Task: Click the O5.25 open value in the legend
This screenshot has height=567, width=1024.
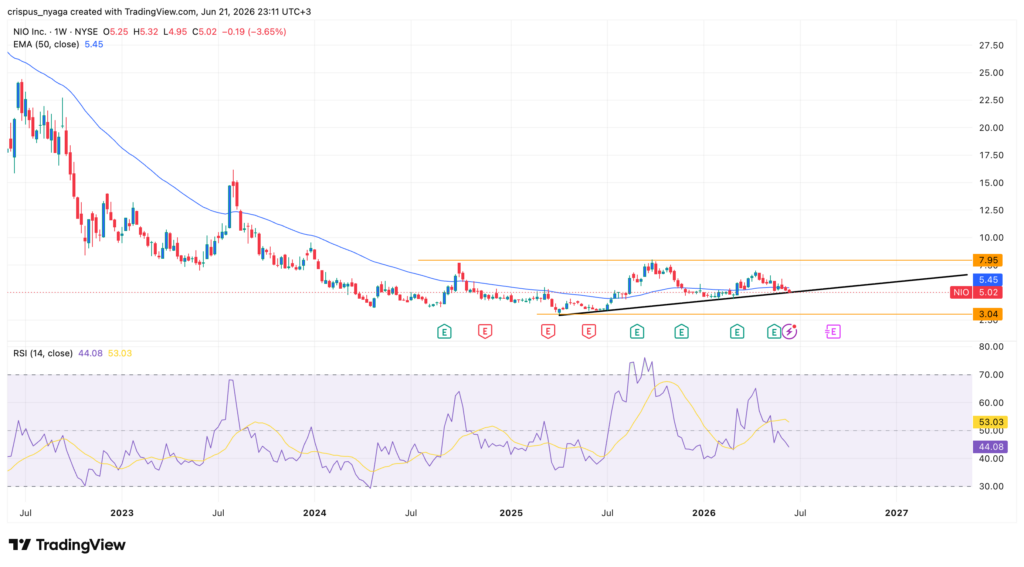Action: (x=115, y=31)
